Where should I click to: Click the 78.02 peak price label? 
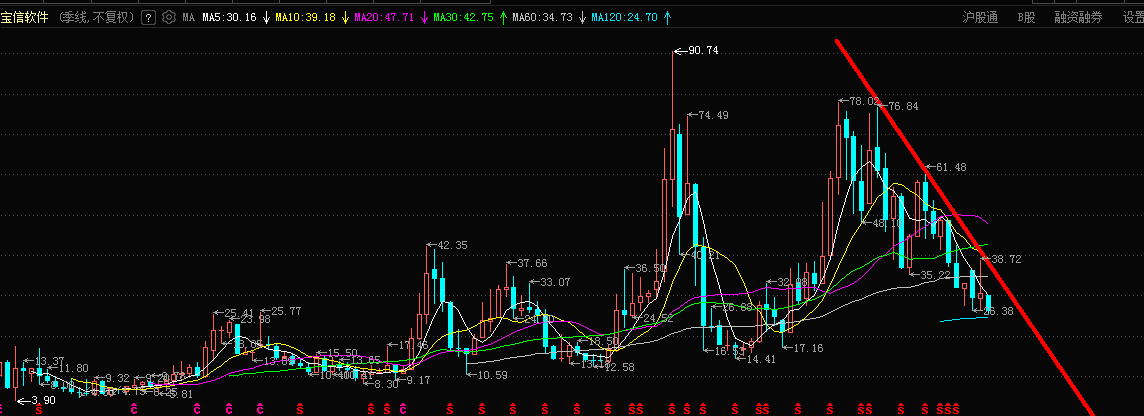click(865, 101)
